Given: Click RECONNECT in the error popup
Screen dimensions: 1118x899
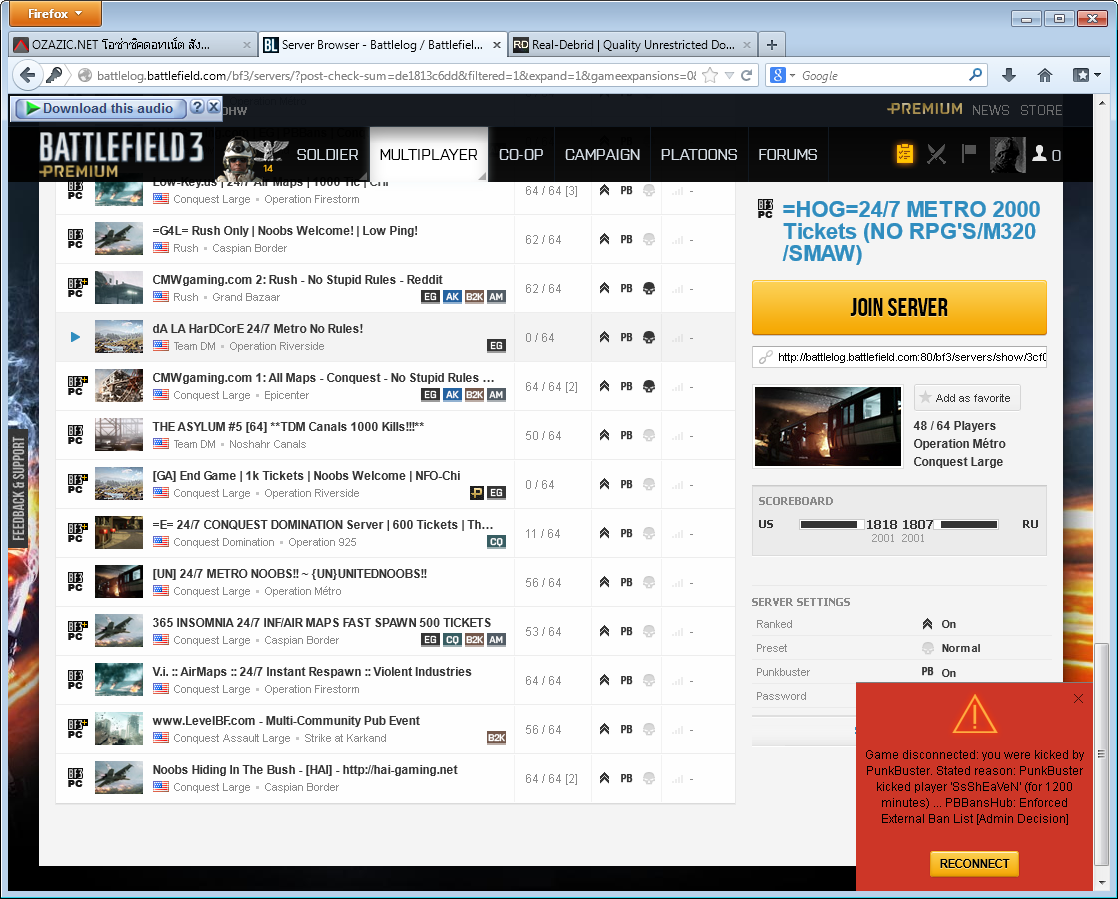Looking at the screenshot, I should point(974,863).
